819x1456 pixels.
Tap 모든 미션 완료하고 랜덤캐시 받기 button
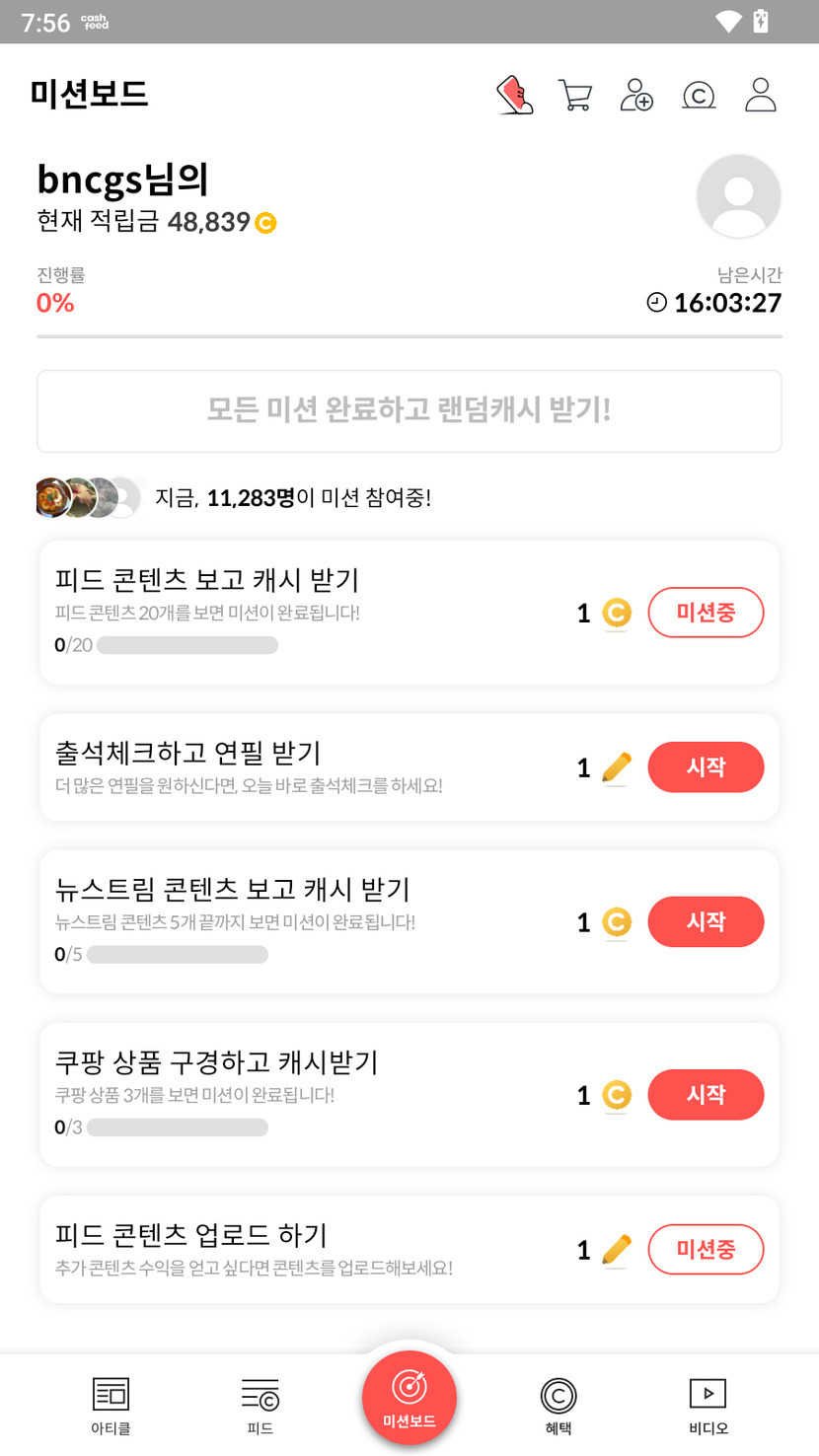[x=409, y=410]
